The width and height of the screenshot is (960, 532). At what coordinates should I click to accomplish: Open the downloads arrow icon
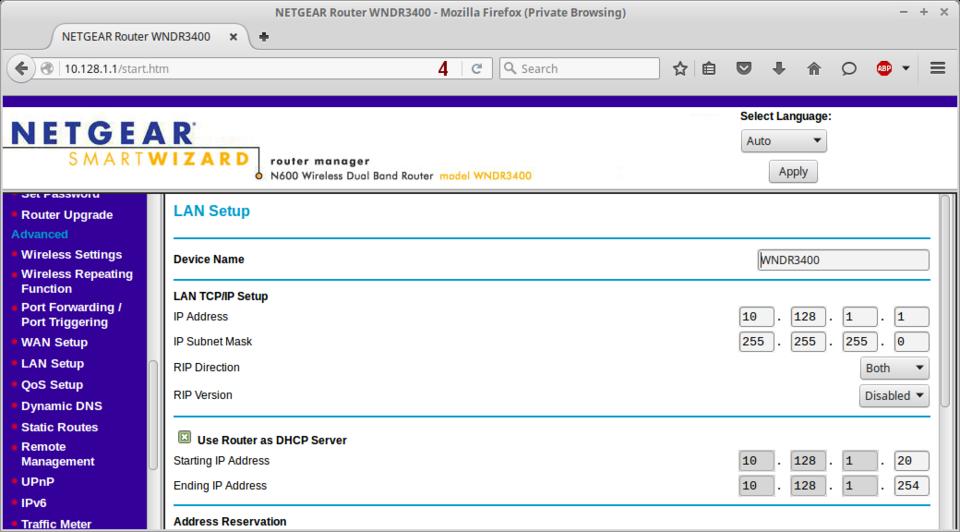tap(779, 68)
